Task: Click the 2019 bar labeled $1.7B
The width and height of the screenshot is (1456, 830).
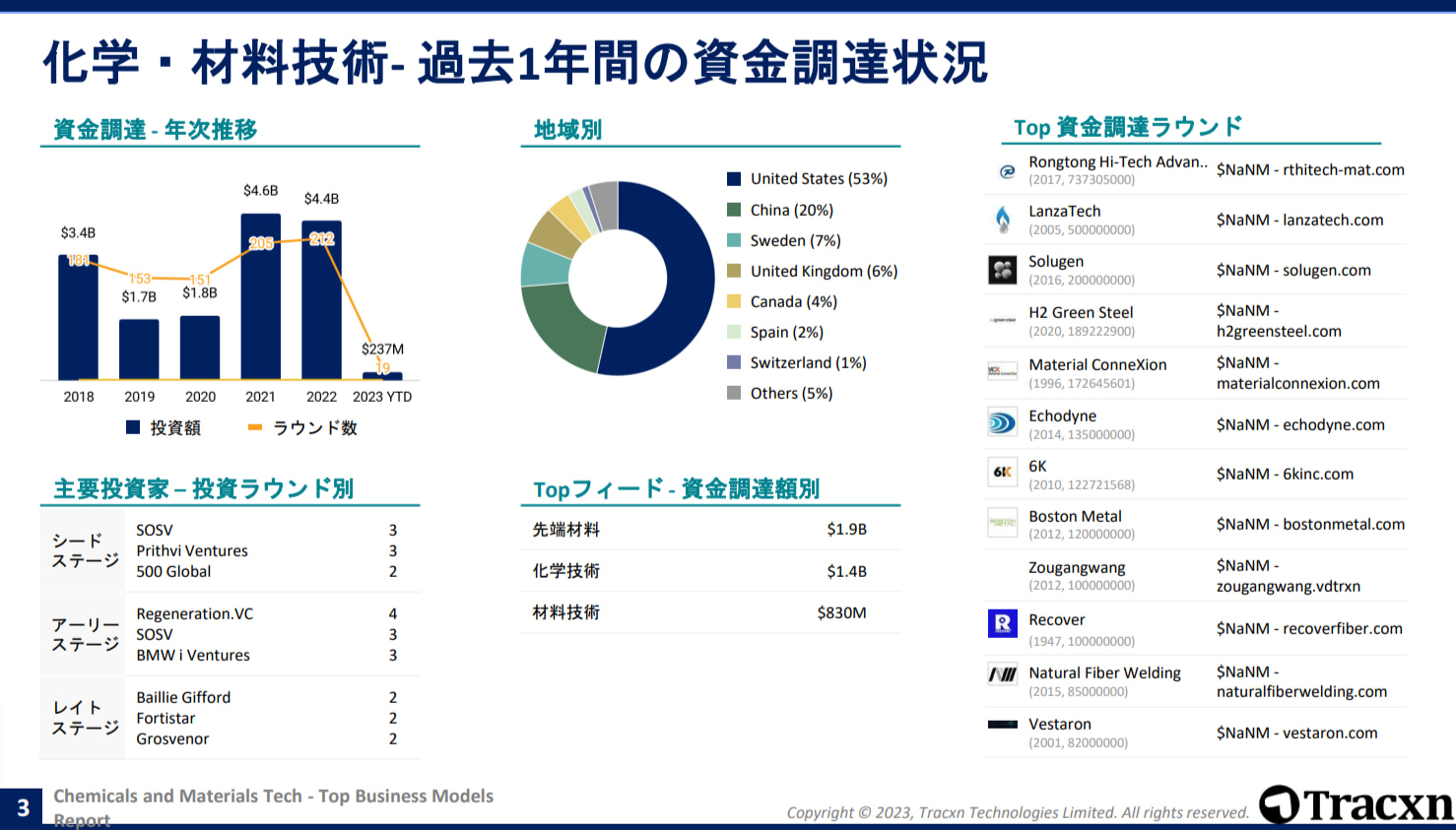Action: [139, 350]
